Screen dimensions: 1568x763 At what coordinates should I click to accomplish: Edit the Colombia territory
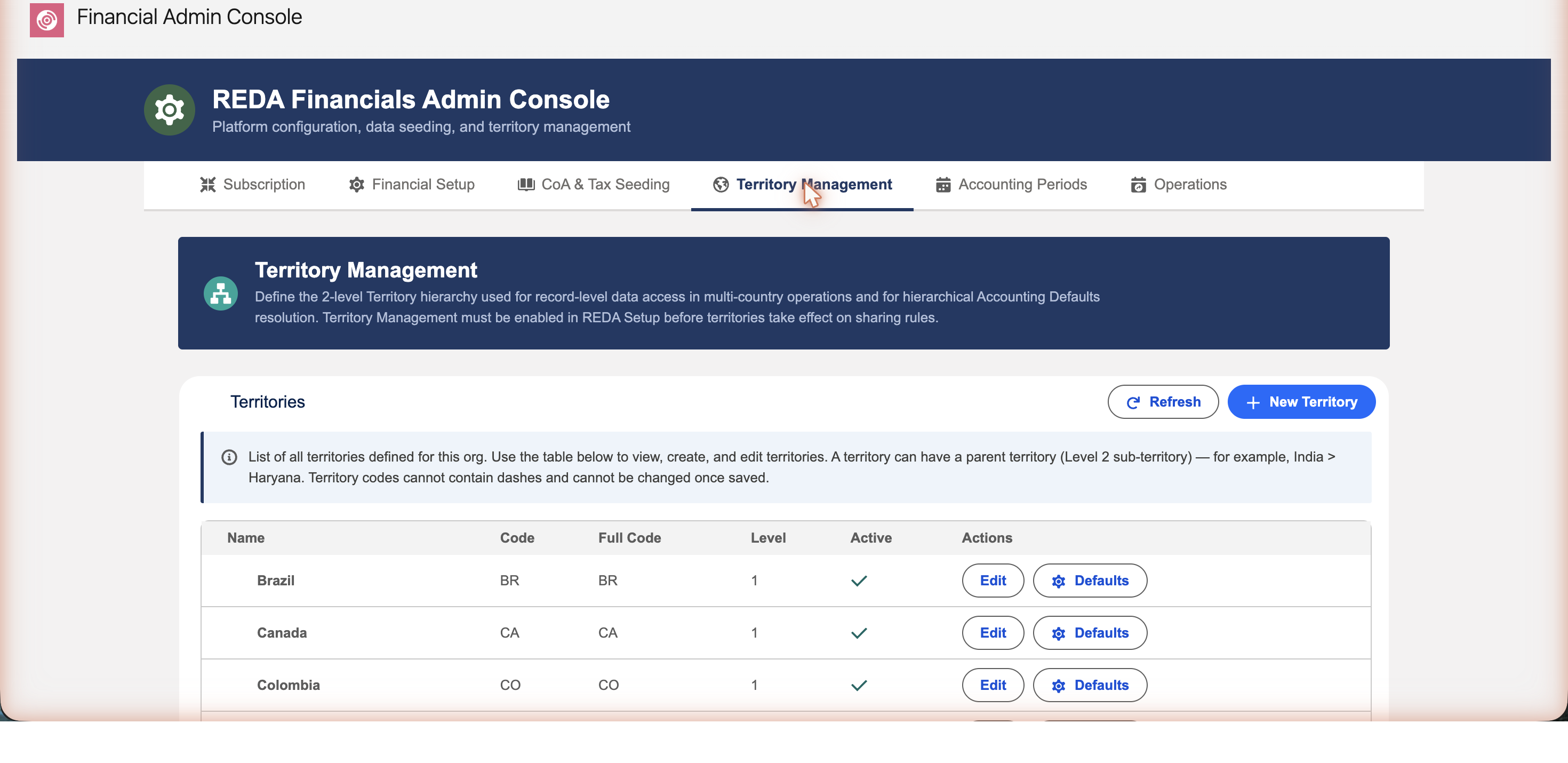pyautogui.click(x=993, y=686)
